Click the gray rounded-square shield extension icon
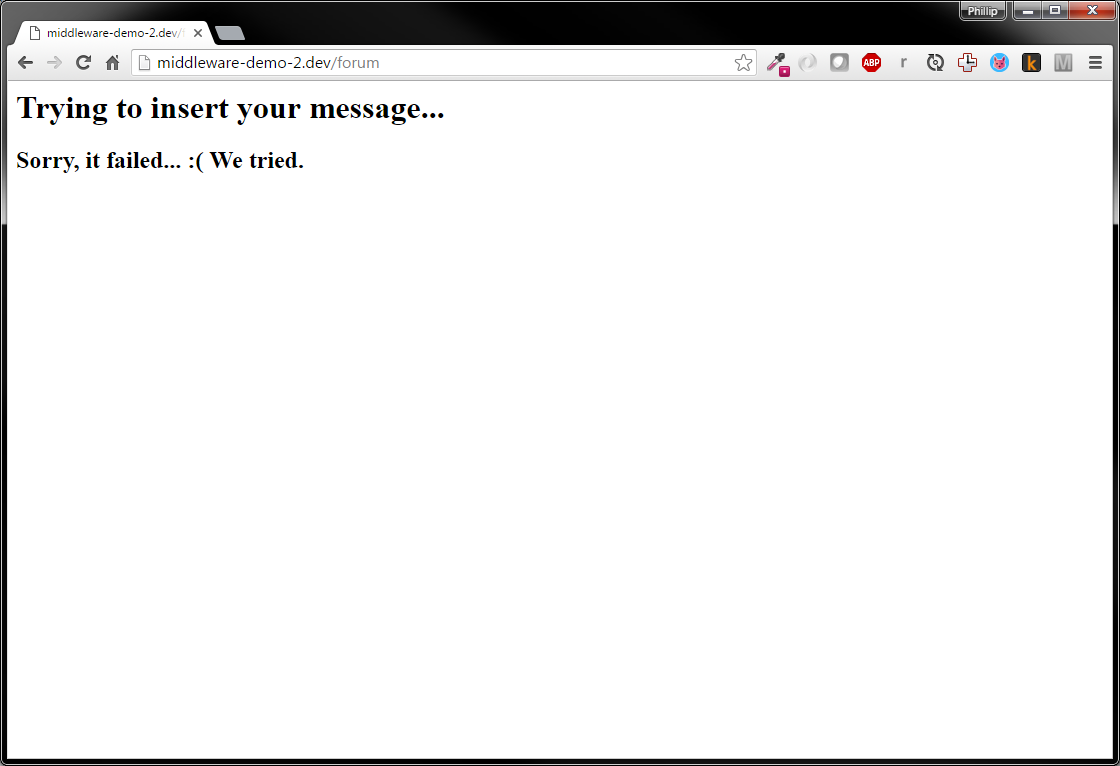Screen dimensions: 1120x766 click(839, 63)
